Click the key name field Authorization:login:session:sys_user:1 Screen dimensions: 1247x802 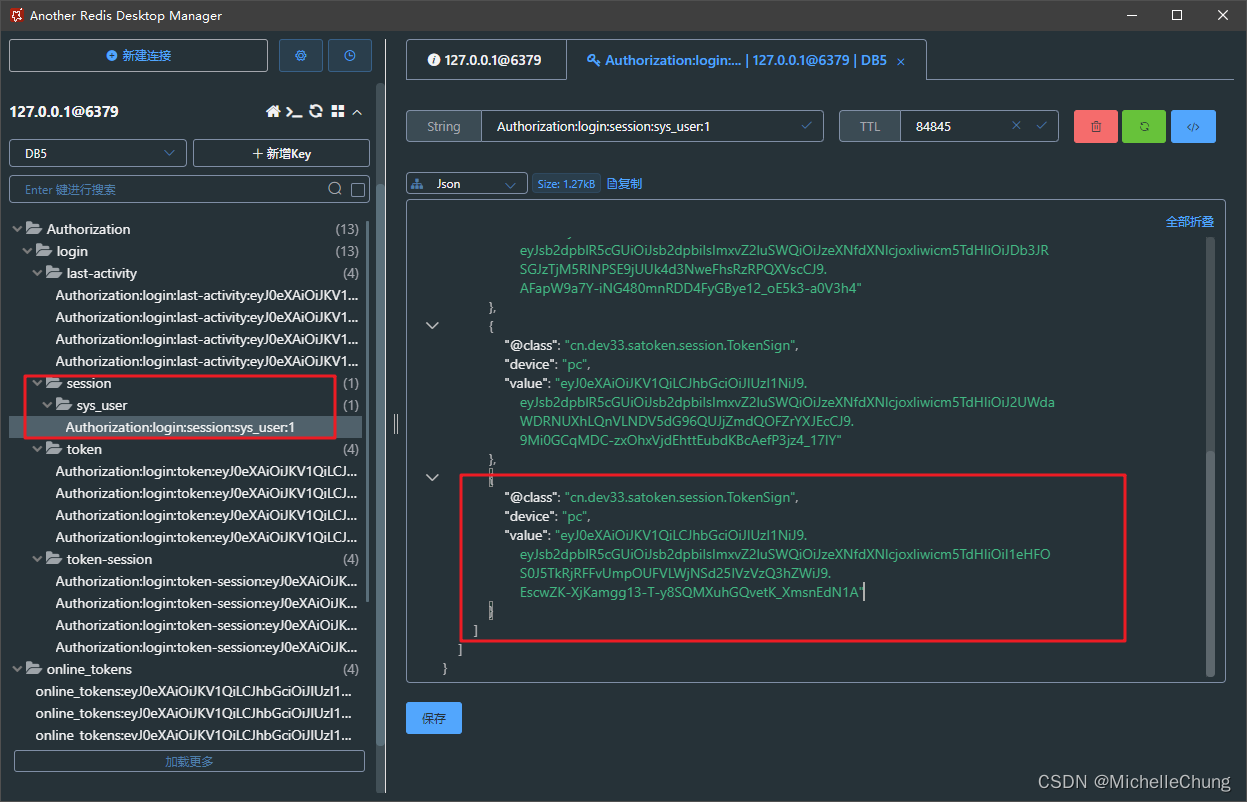tap(653, 127)
